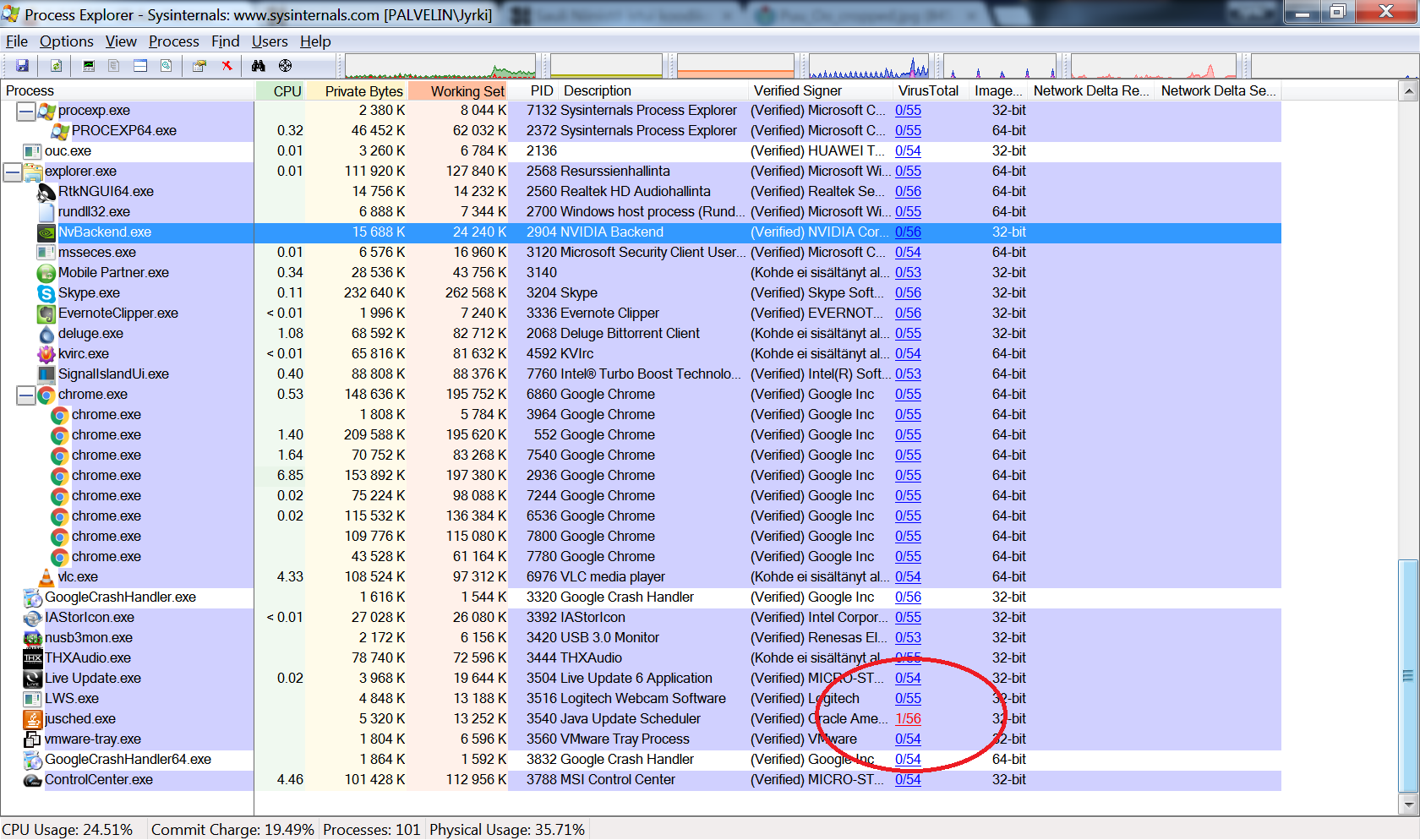
Task: Open the VirusTotal result link for Skype.exe
Action: (908, 293)
